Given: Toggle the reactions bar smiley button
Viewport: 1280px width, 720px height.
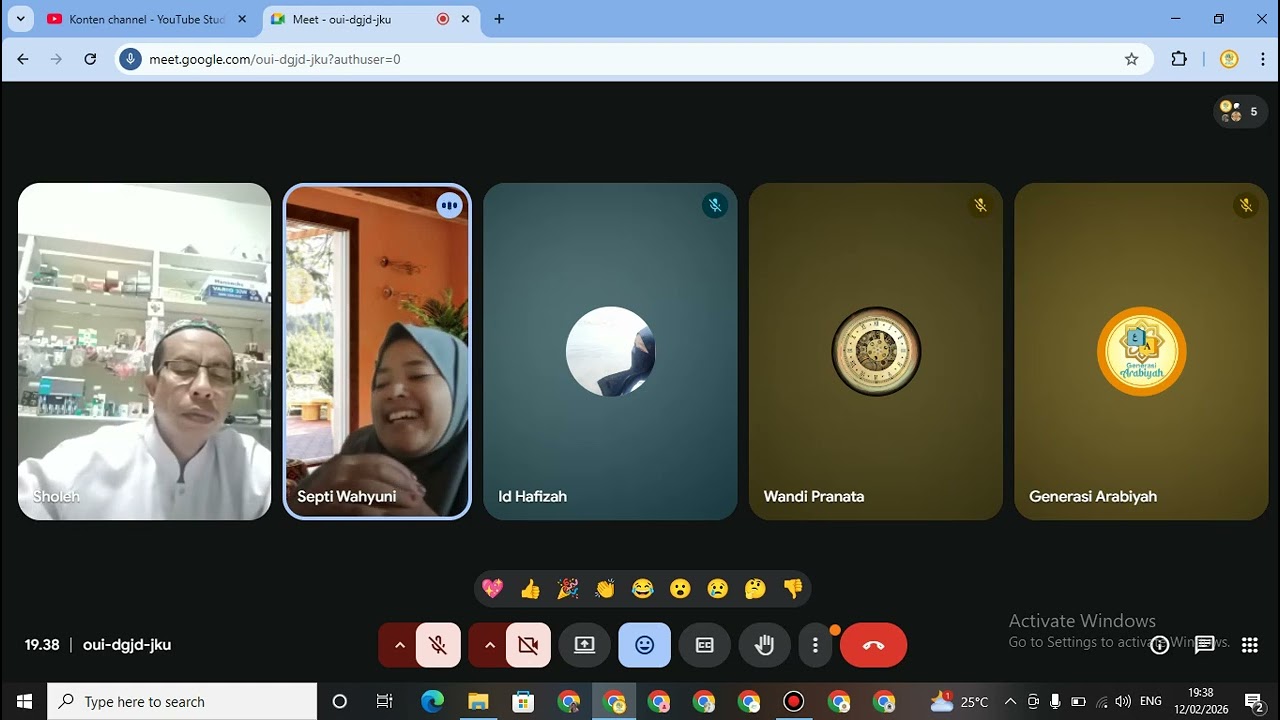Looking at the screenshot, I should tap(645, 645).
